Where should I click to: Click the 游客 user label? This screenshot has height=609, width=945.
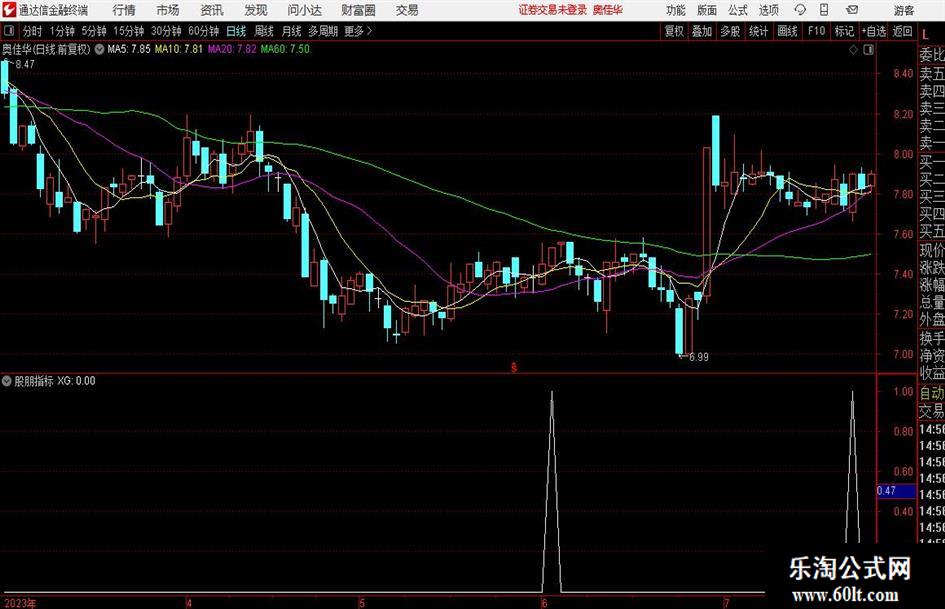point(903,10)
